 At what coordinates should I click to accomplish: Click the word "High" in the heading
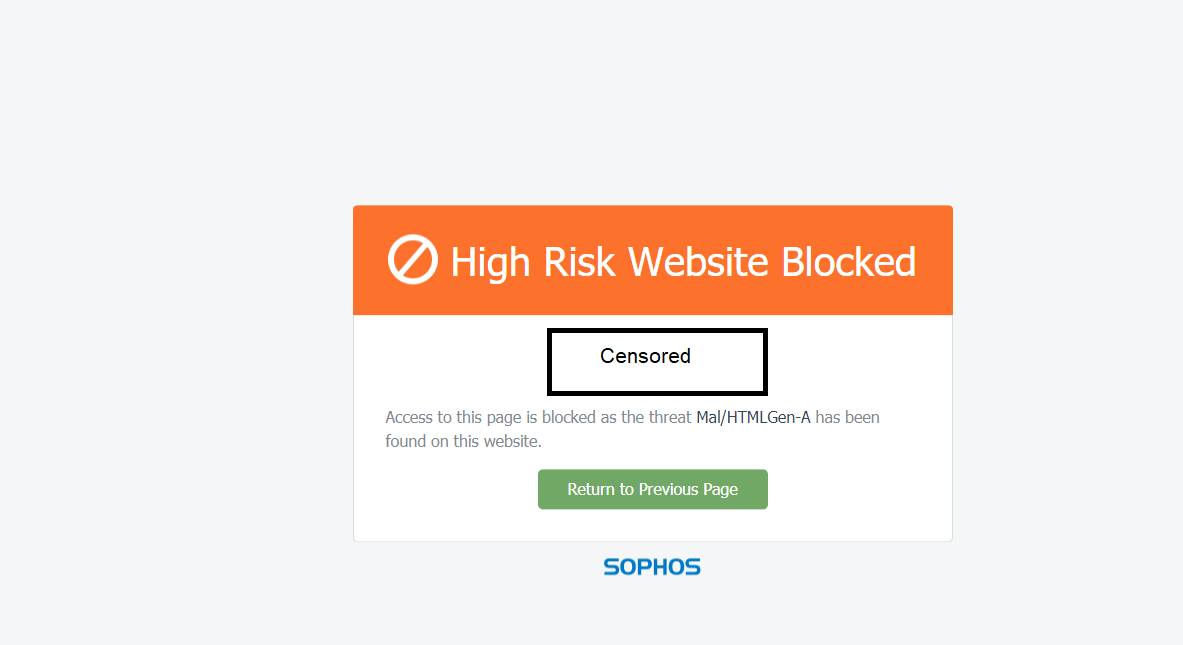coord(491,262)
